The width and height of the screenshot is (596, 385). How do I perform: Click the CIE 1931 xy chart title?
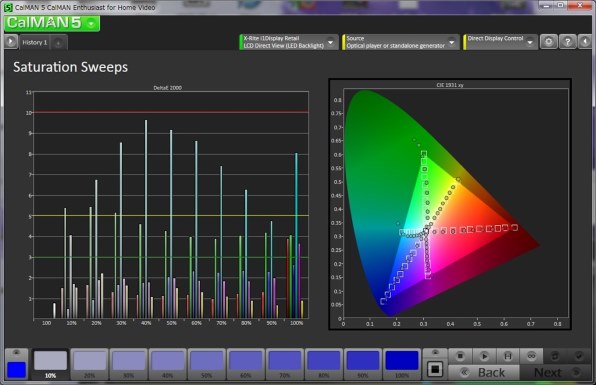coord(450,85)
